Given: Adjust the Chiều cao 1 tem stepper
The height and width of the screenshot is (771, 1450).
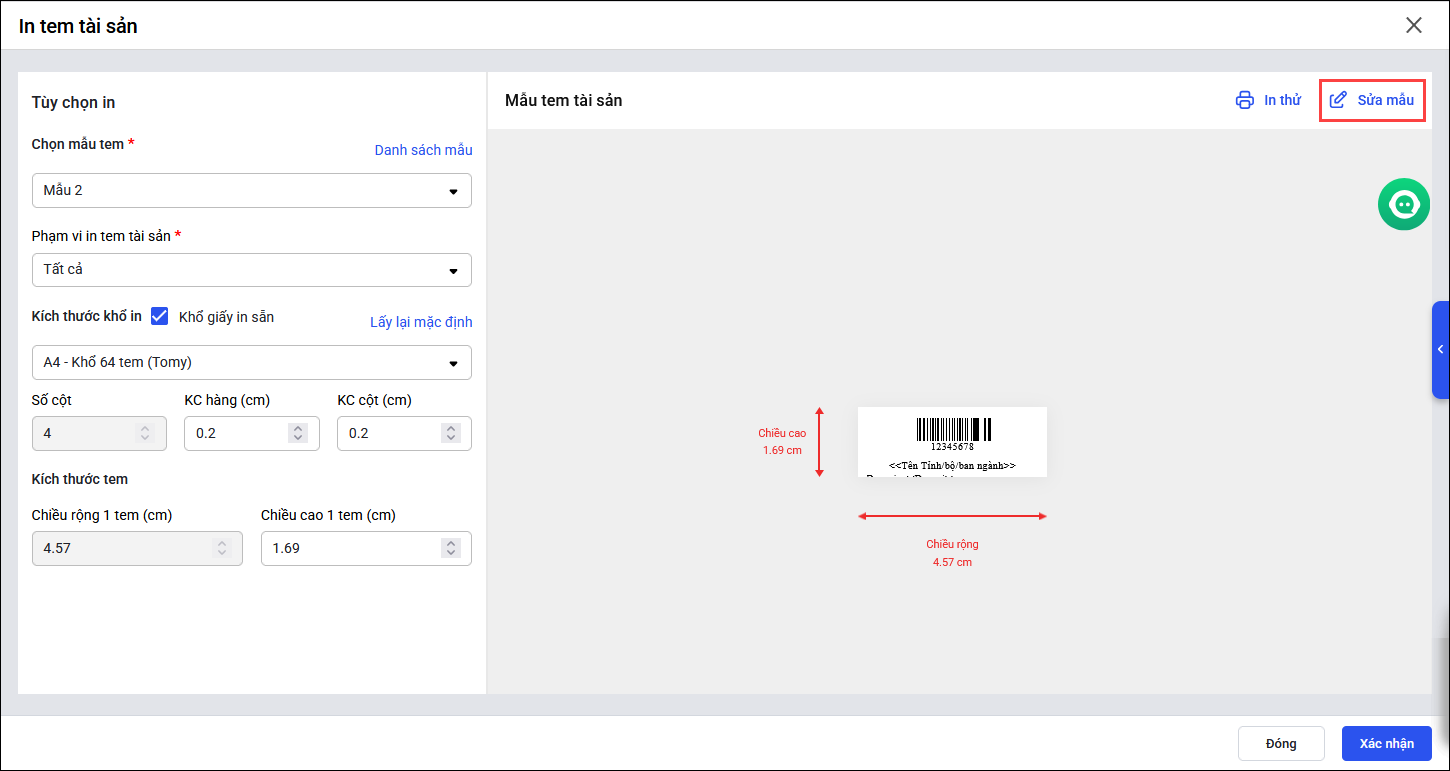Looking at the screenshot, I should click(450, 548).
